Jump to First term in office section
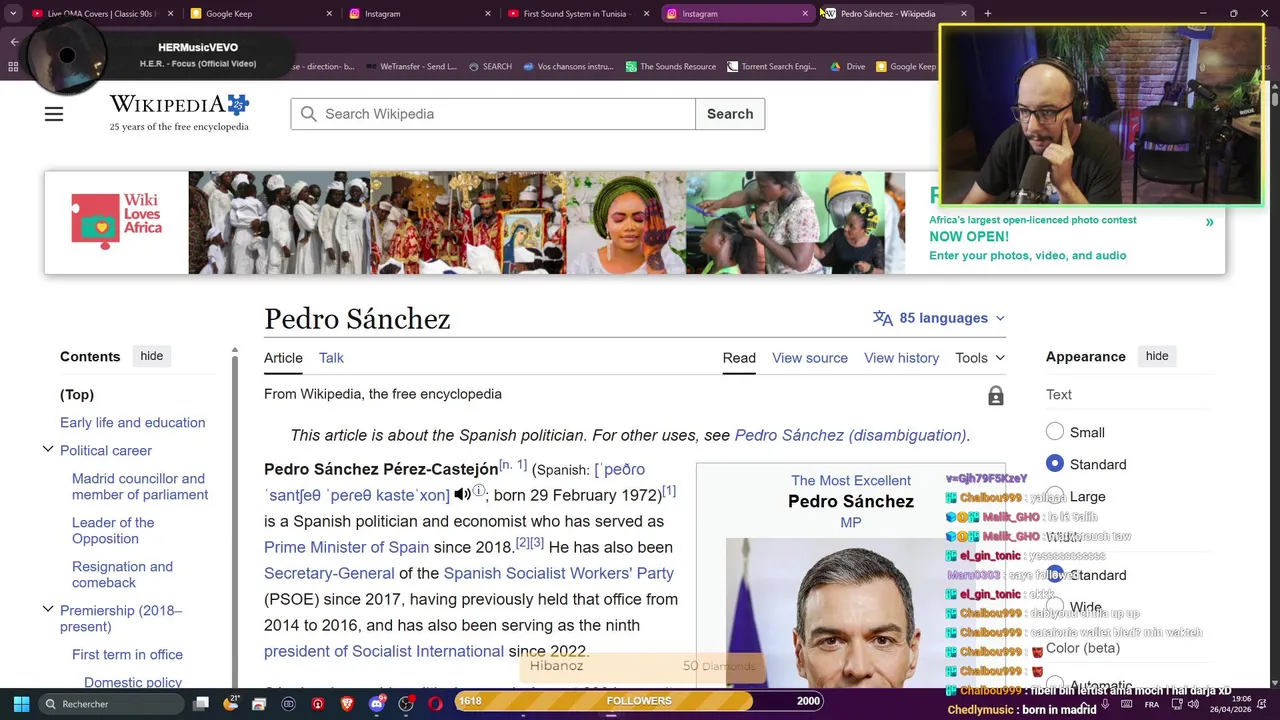Image resolution: width=1280 pixels, height=720 pixels. click(127, 654)
